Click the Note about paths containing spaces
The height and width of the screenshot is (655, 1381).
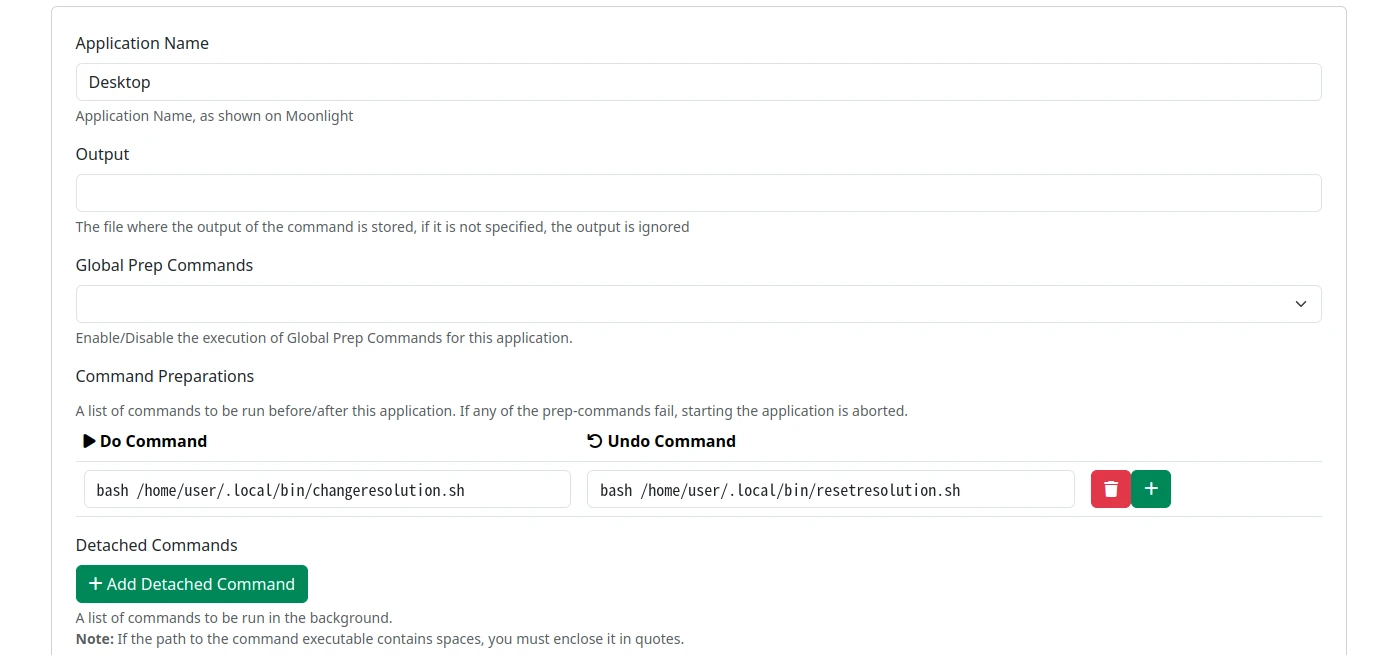pyautogui.click(x=380, y=639)
